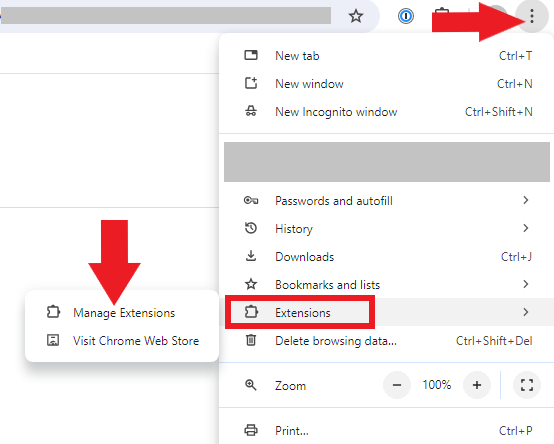This screenshot has width=554, height=444.
Task: Enter full screen with the fullscreen icon
Action: click(527, 385)
